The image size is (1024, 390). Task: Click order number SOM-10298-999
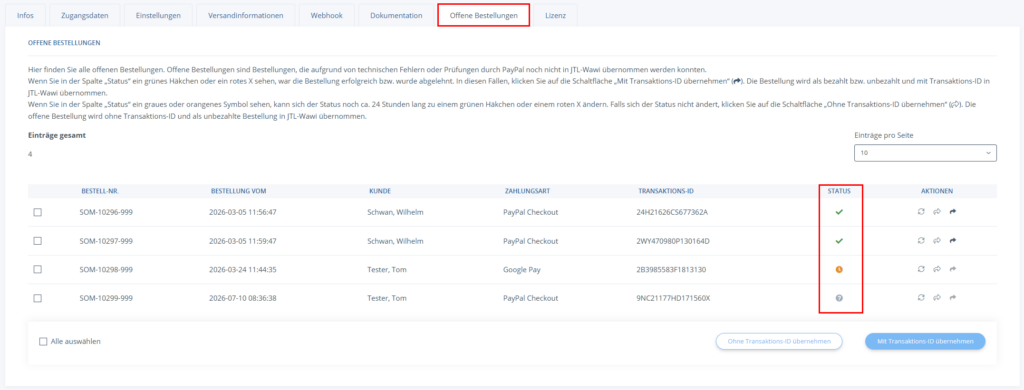pos(106,270)
